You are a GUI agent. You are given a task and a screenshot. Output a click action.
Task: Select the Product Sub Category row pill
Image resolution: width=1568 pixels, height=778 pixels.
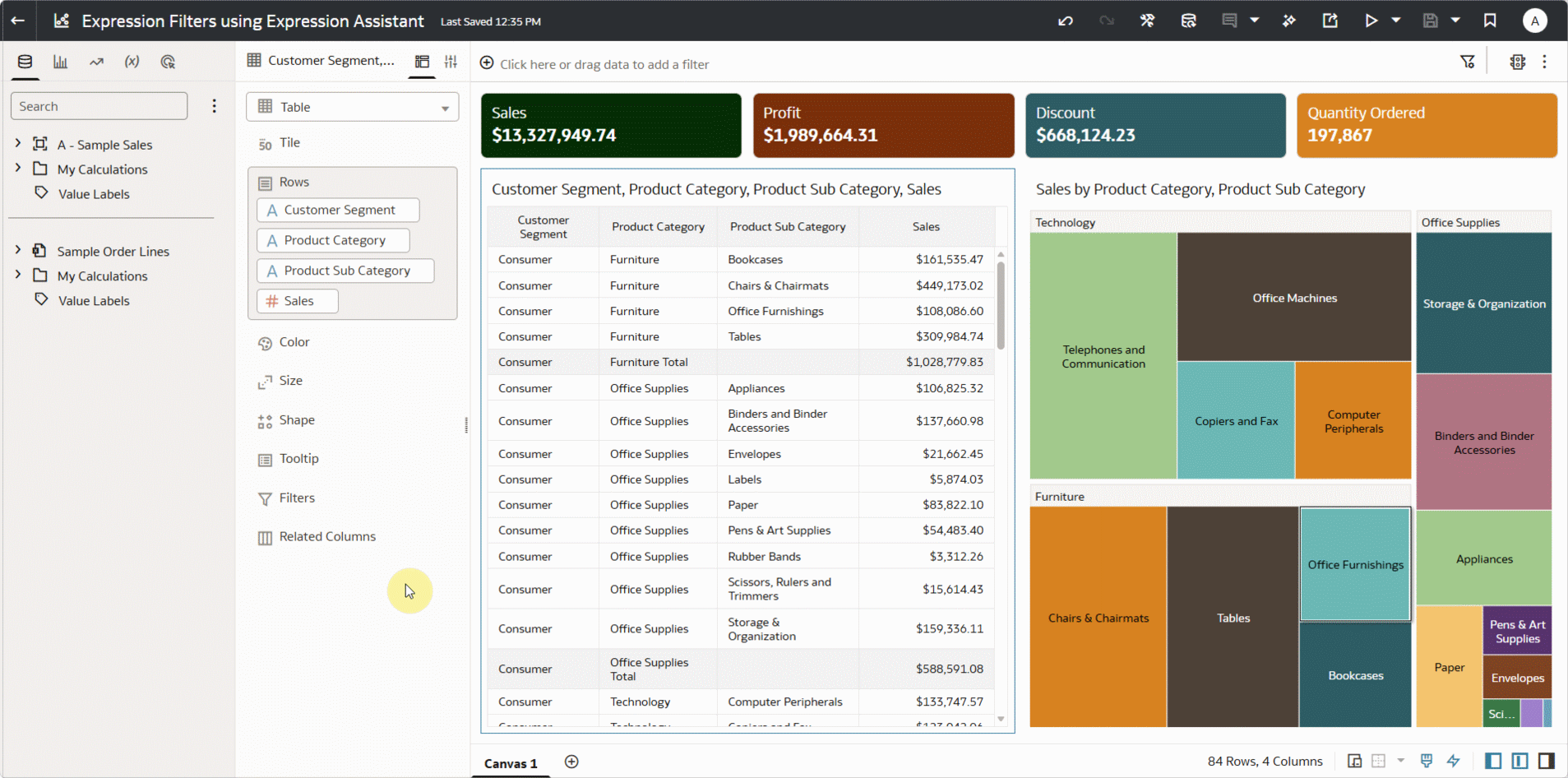coord(345,271)
